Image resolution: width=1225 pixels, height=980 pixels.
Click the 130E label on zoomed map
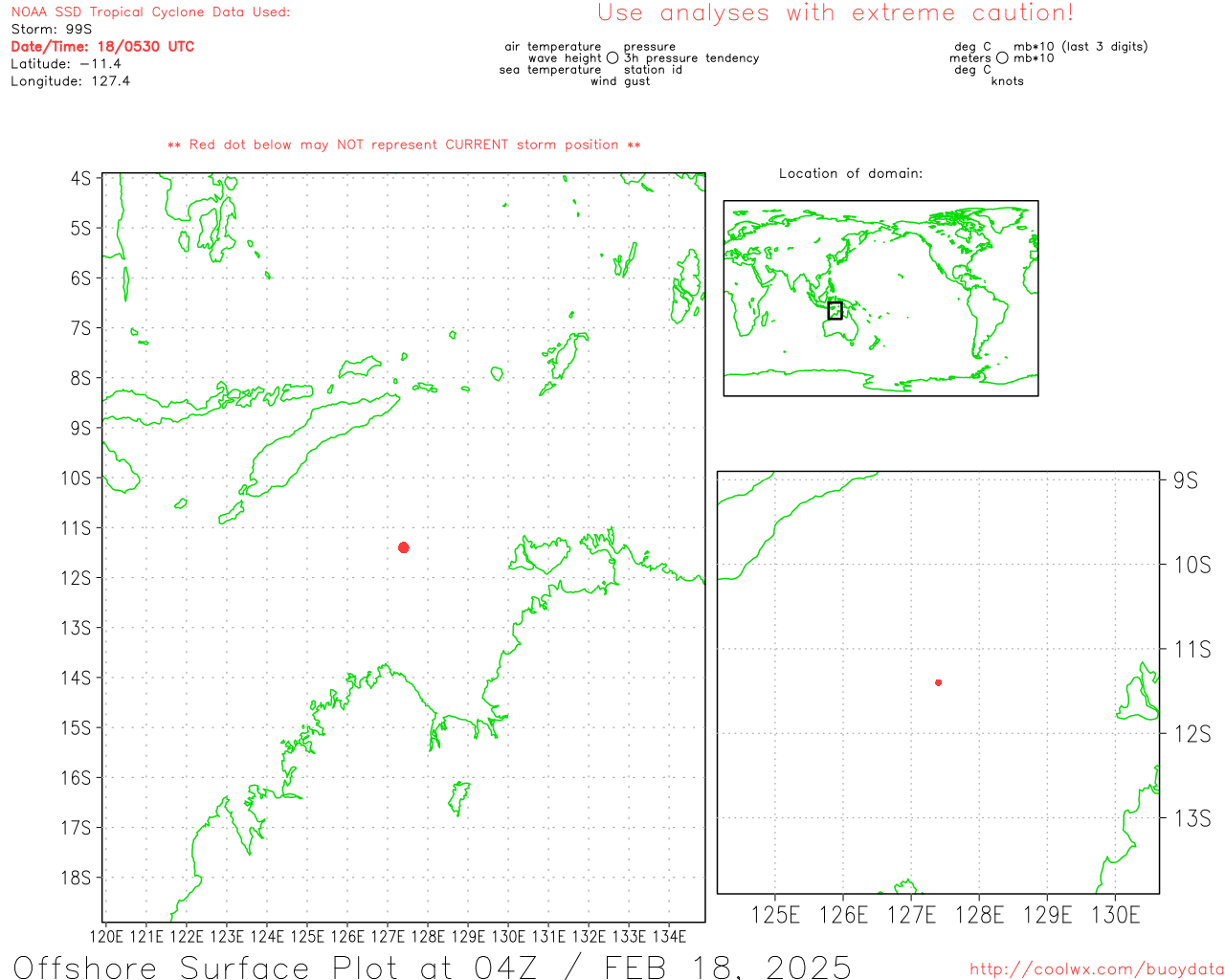click(x=1116, y=915)
